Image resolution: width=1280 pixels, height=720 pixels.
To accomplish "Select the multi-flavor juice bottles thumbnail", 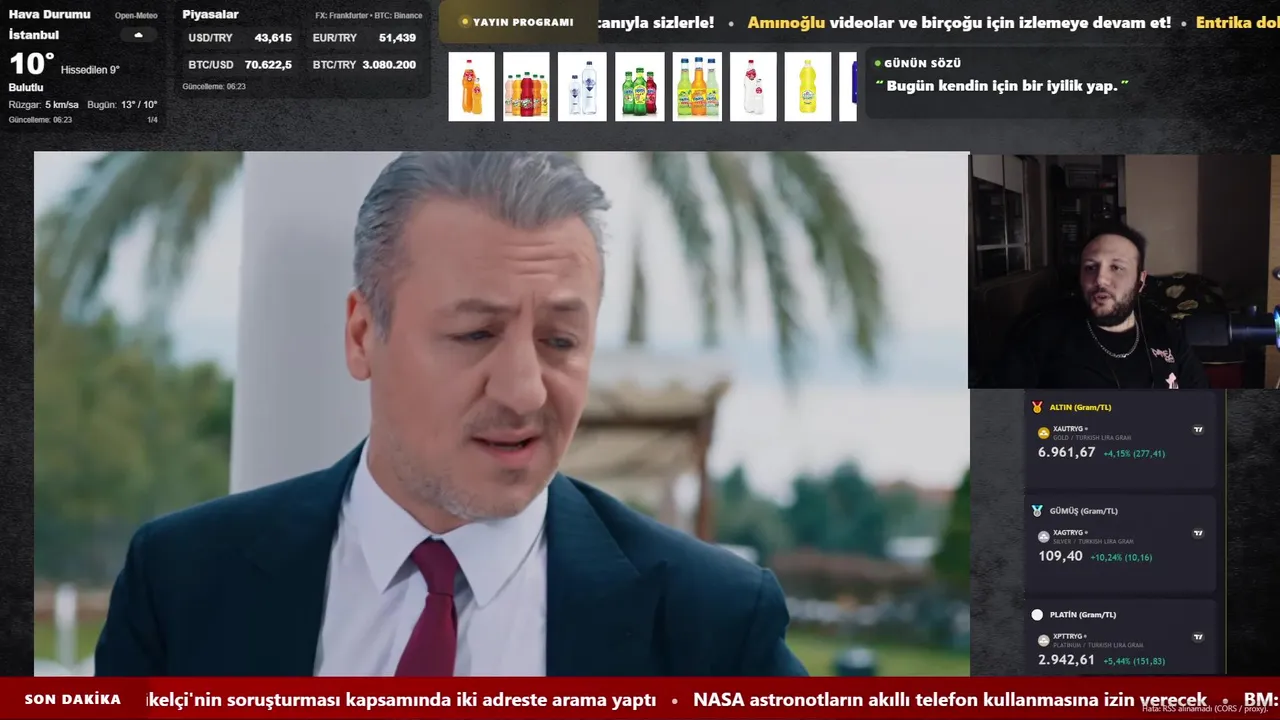I will click(526, 87).
